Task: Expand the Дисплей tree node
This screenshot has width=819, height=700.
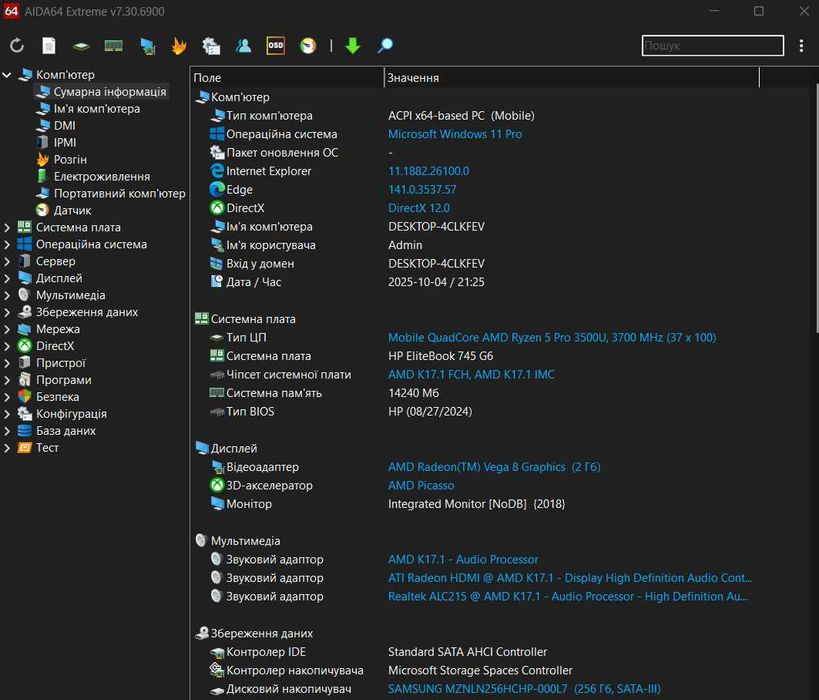Action: pos(7,278)
